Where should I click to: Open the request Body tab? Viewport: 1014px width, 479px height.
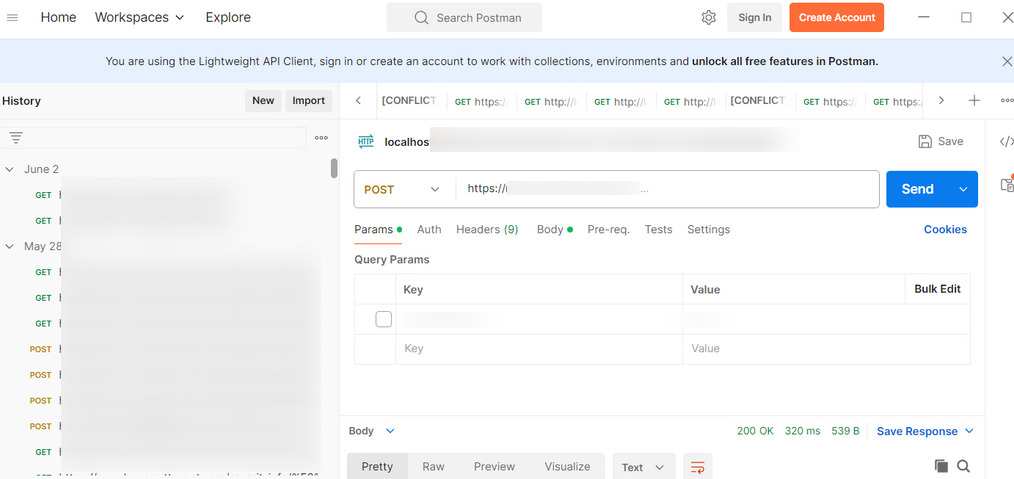554,229
